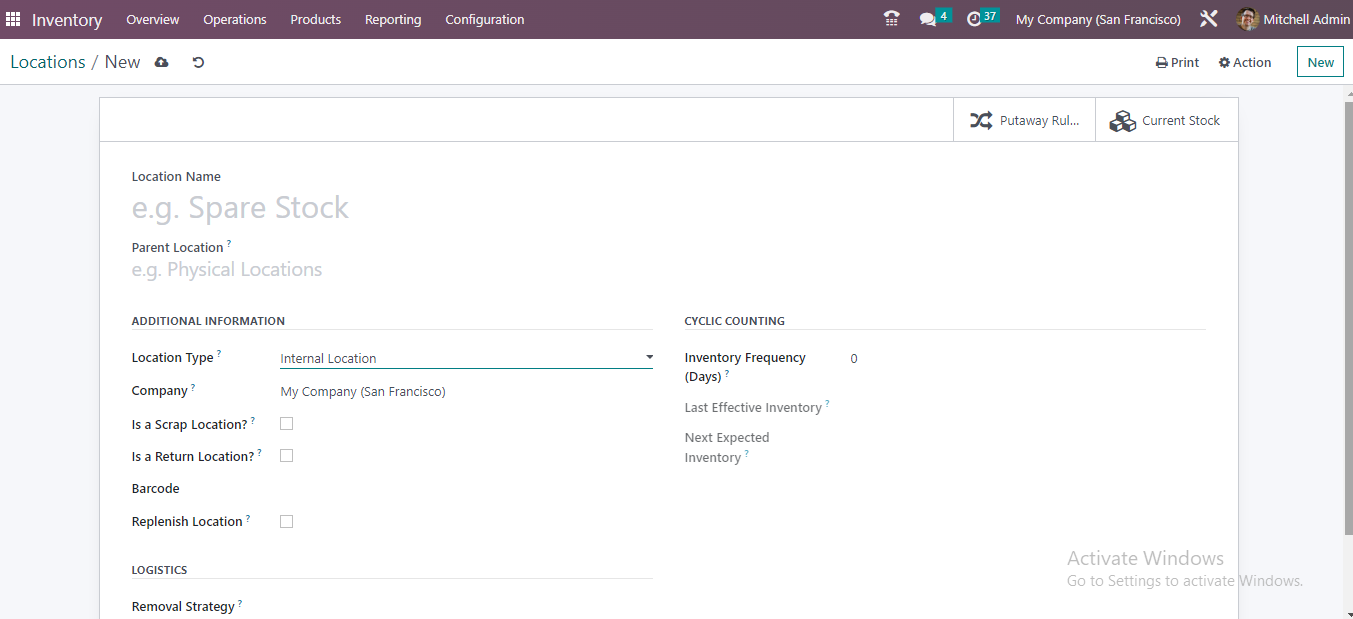The width and height of the screenshot is (1353, 619).
Task: Click Mitchell Admin user avatar
Action: [1246, 19]
